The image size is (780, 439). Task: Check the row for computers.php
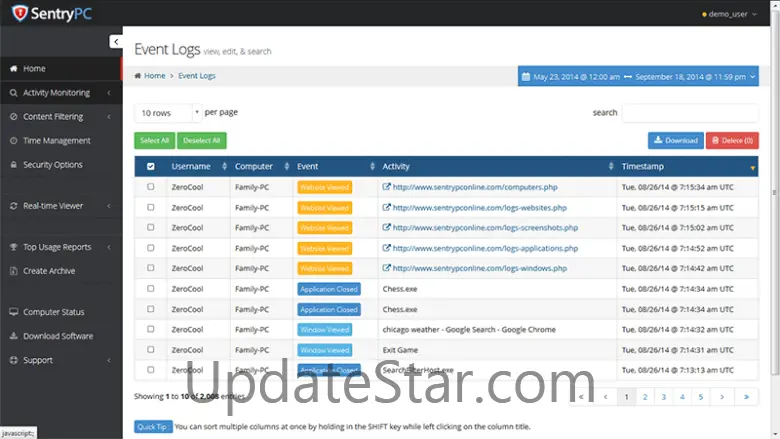coord(151,187)
